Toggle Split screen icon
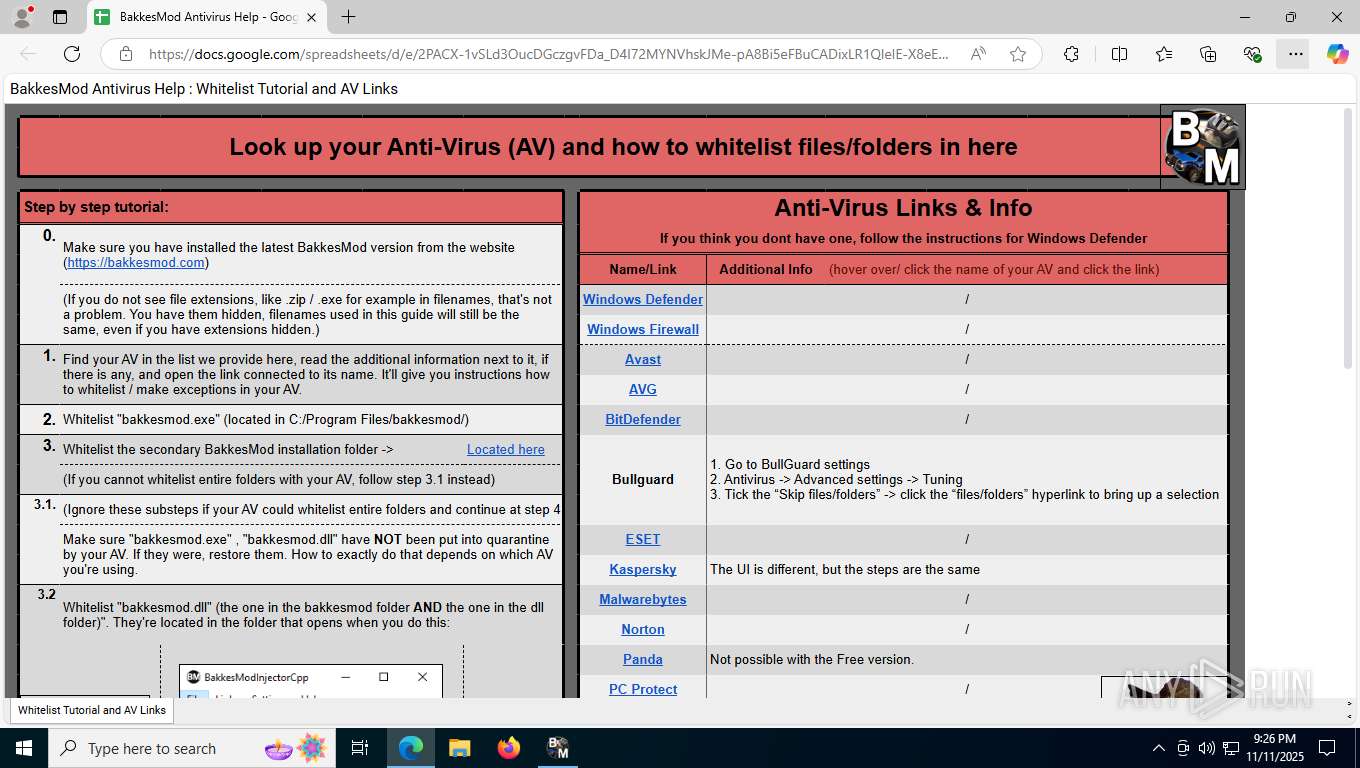This screenshot has width=1360, height=768. [1120, 54]
